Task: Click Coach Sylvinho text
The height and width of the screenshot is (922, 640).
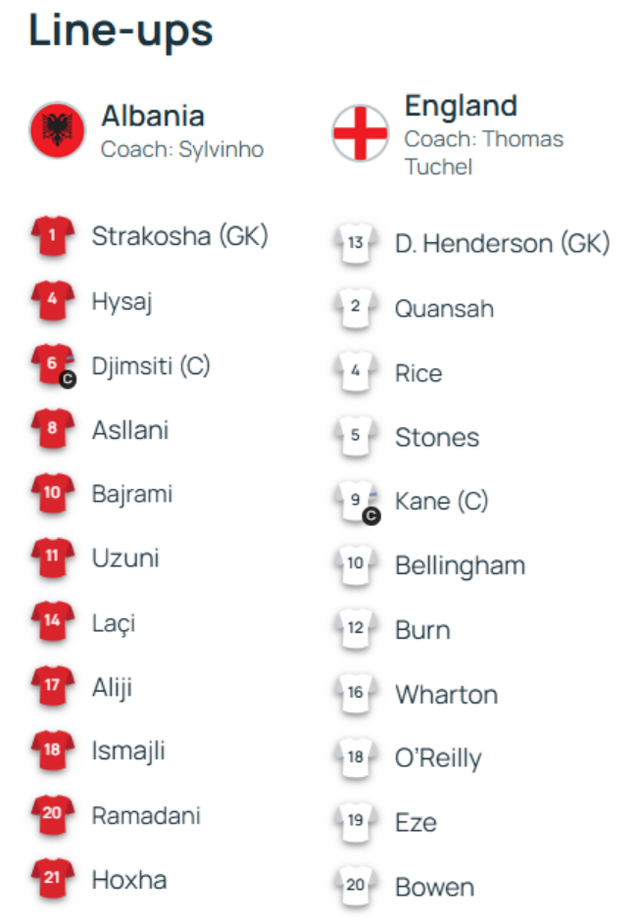Action: pyautogui.click(x=182, y=150)
